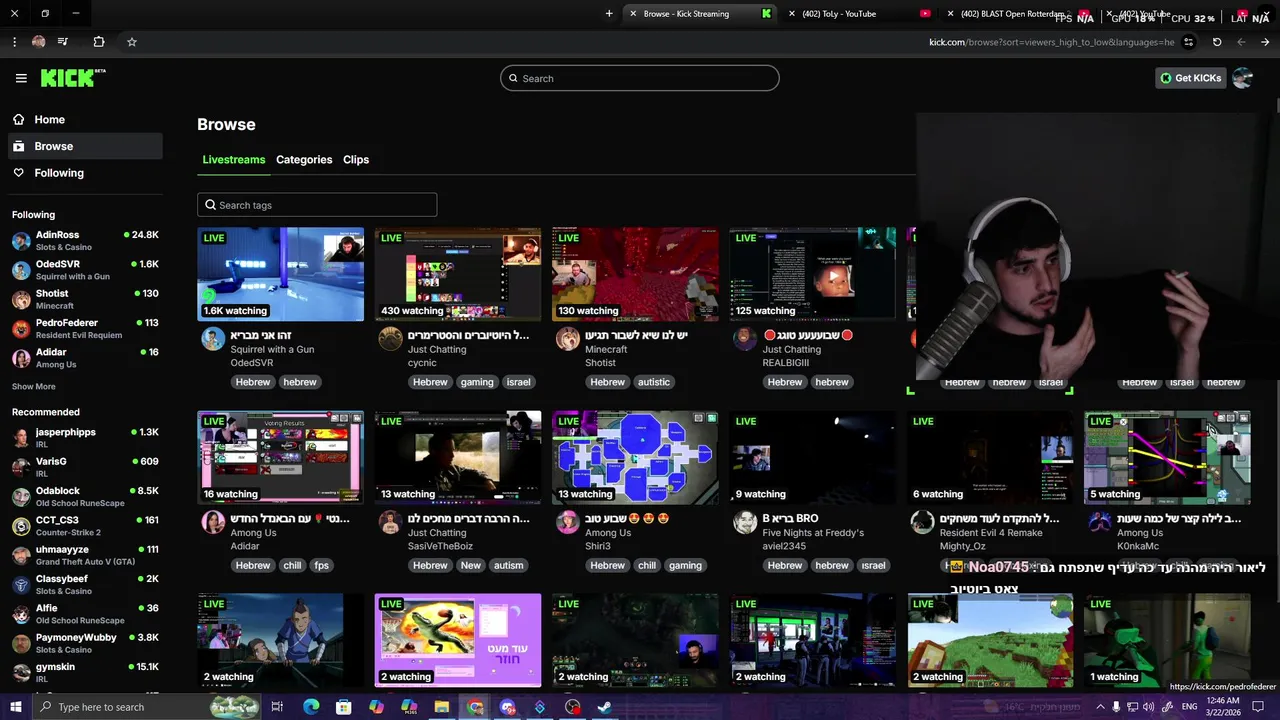Image resolution: width=1280 pixels, height=720 pixels.
Task: Open browser extensions puzzle icon
Action: point(98,42)
